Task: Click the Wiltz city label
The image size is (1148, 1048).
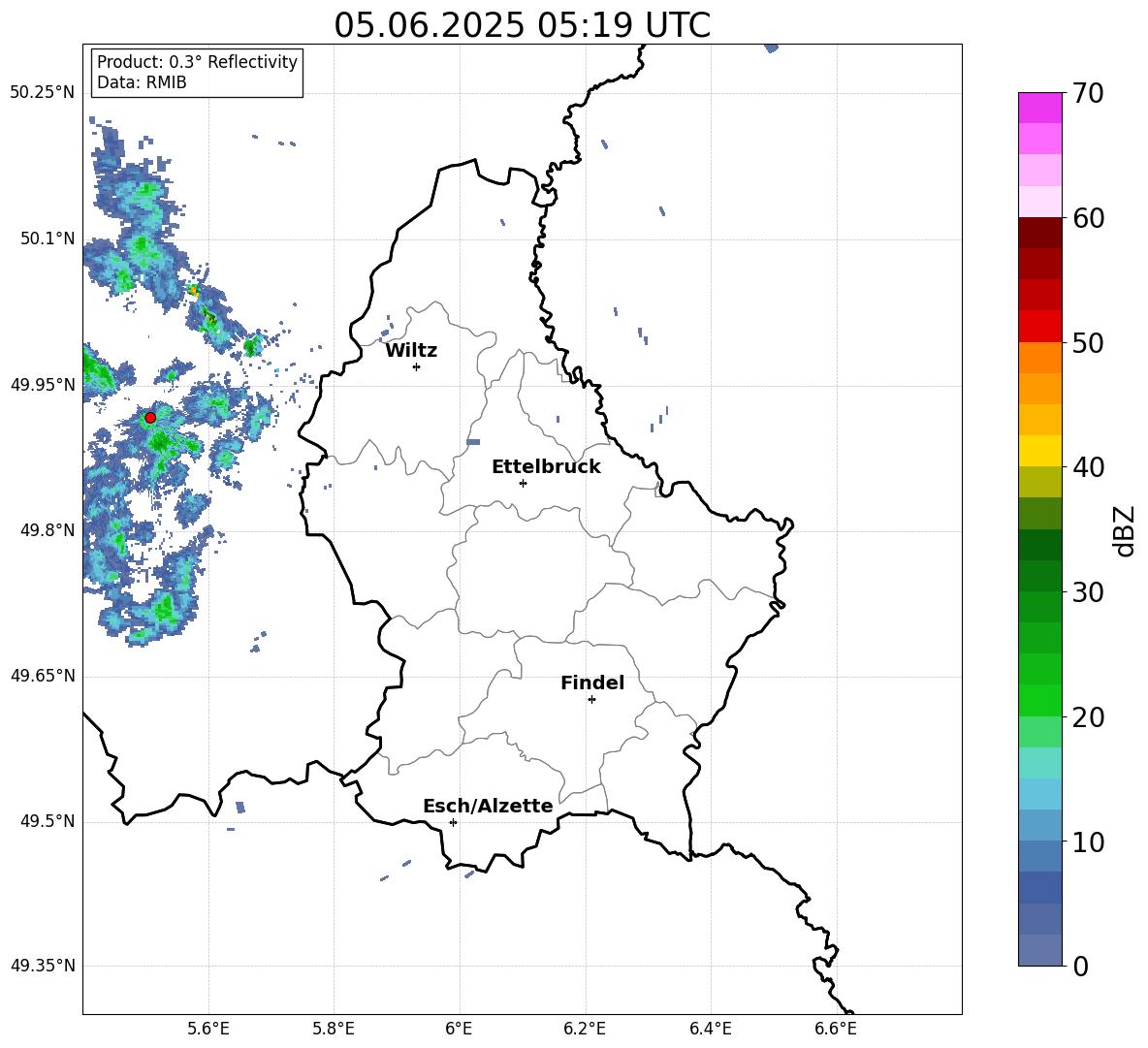Action: [411, 351]
